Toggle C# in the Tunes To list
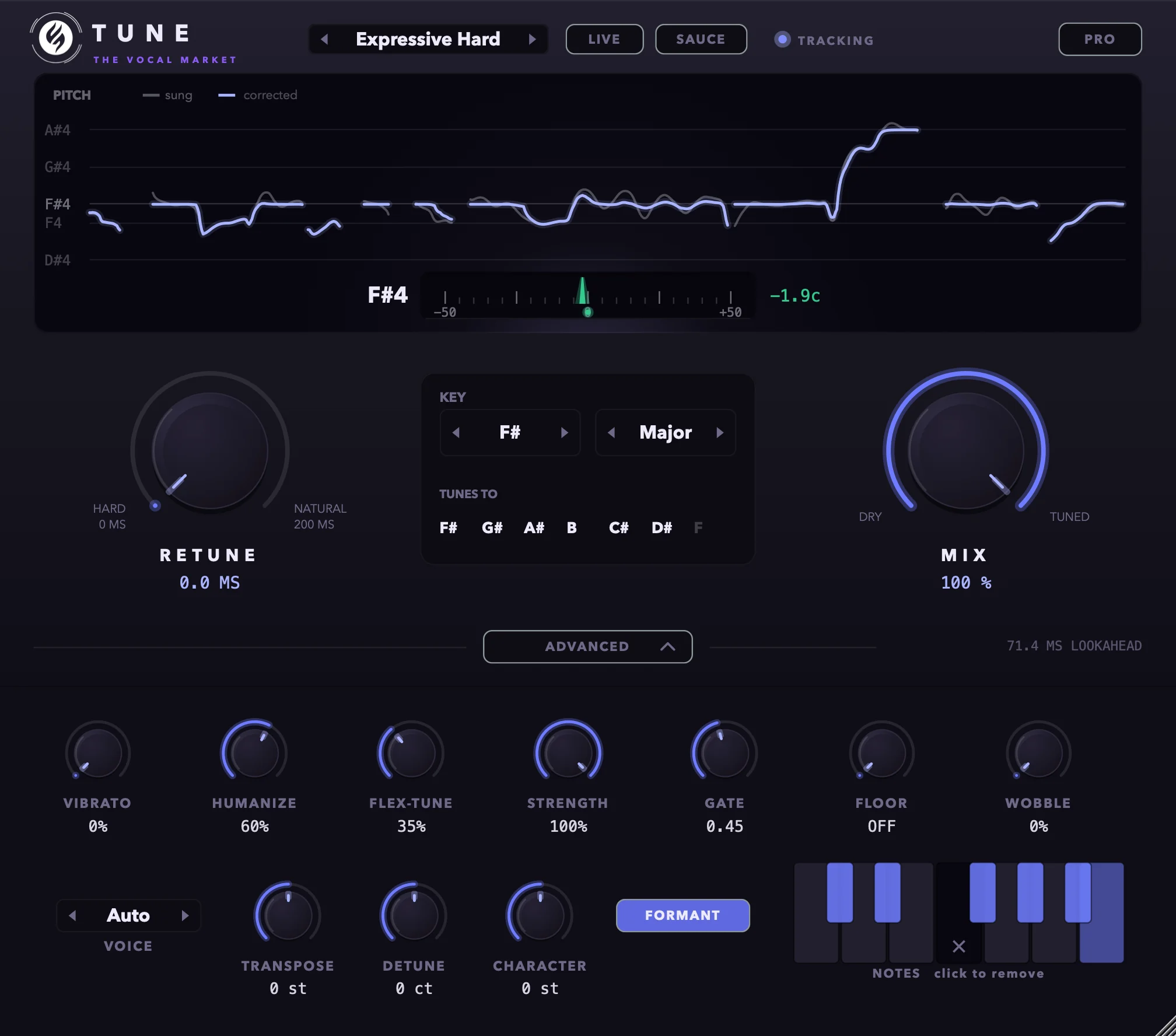The width and height of the screenshot is (1176, 1036). [618, 528]
